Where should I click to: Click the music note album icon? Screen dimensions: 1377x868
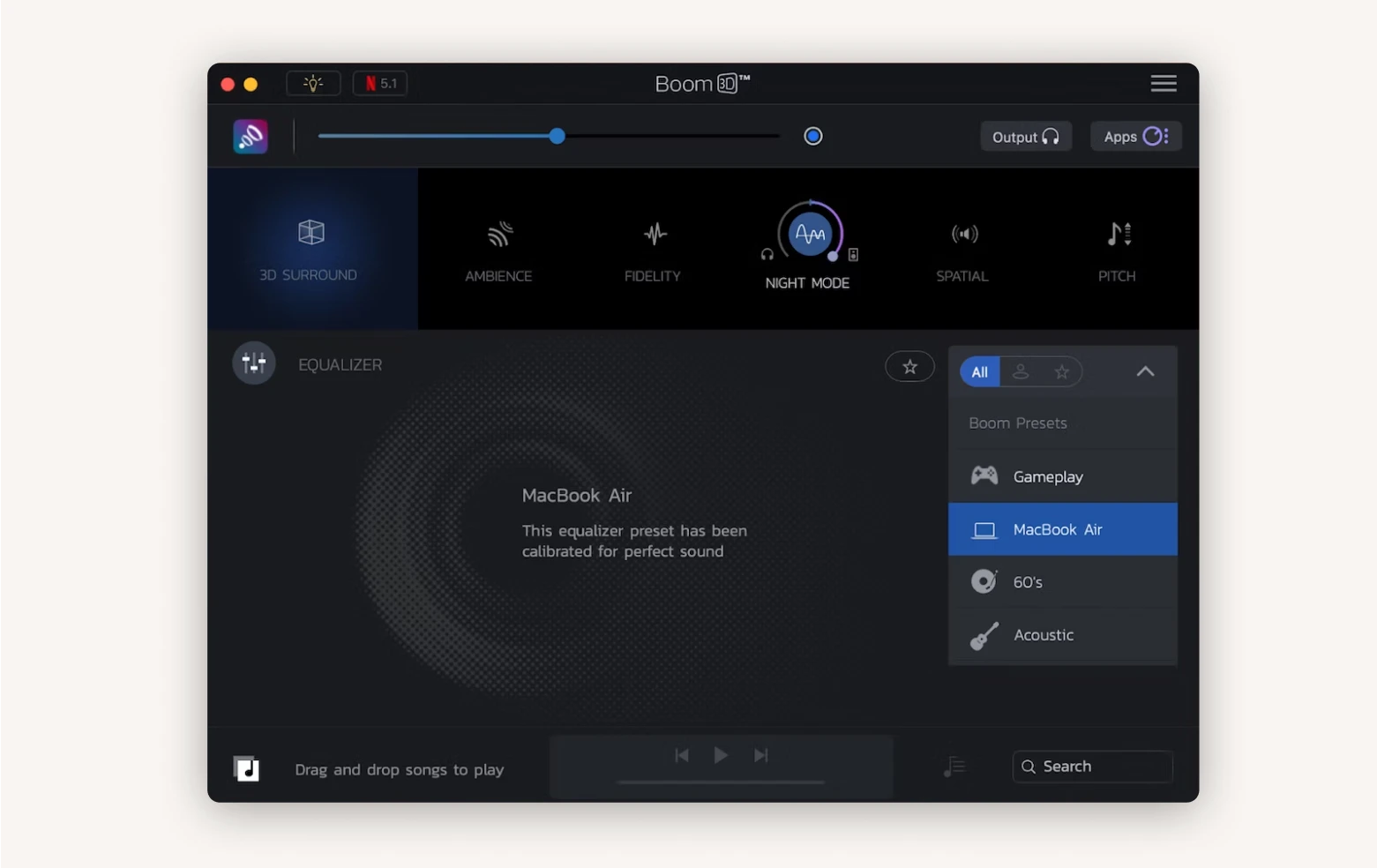246,768
